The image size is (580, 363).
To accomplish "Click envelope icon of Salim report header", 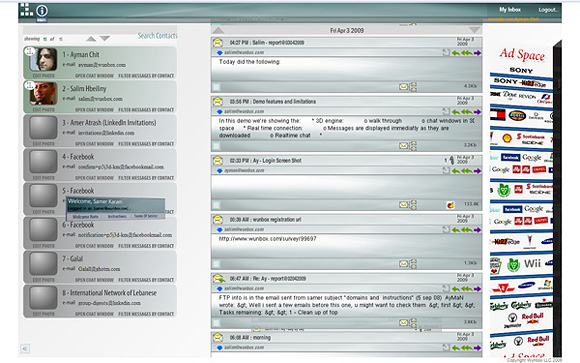I will (218, 43).
